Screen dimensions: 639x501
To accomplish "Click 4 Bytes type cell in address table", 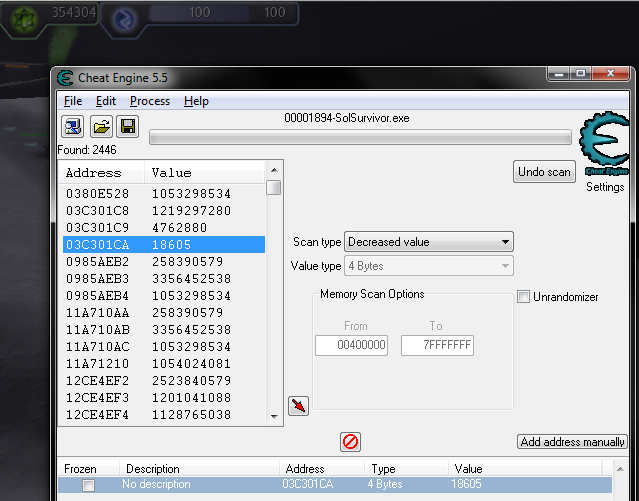I will coord(385,484).
